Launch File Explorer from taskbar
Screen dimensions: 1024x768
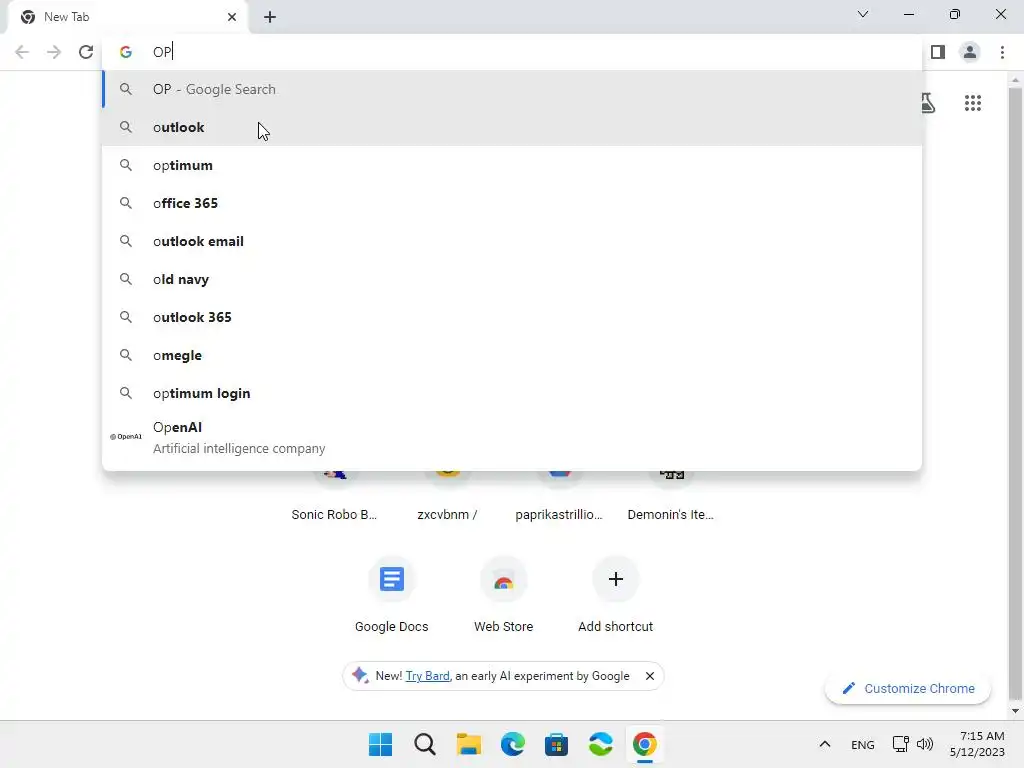468,744
